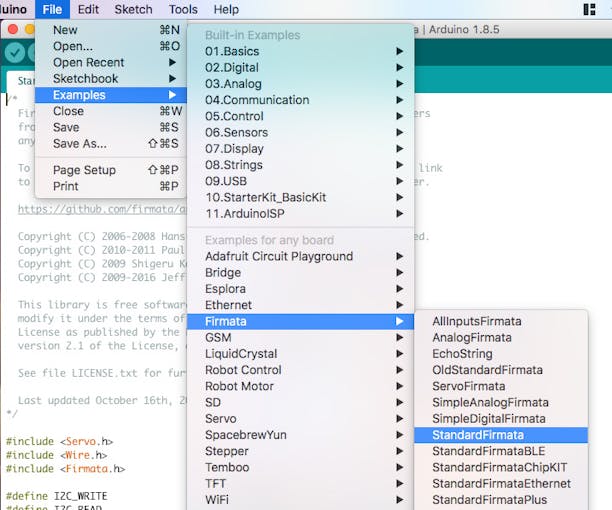Load the AllInputsFirmata sketch
The height and width of the screenshot is (510, 612).
pyautogui.click(x=501, y=321)
